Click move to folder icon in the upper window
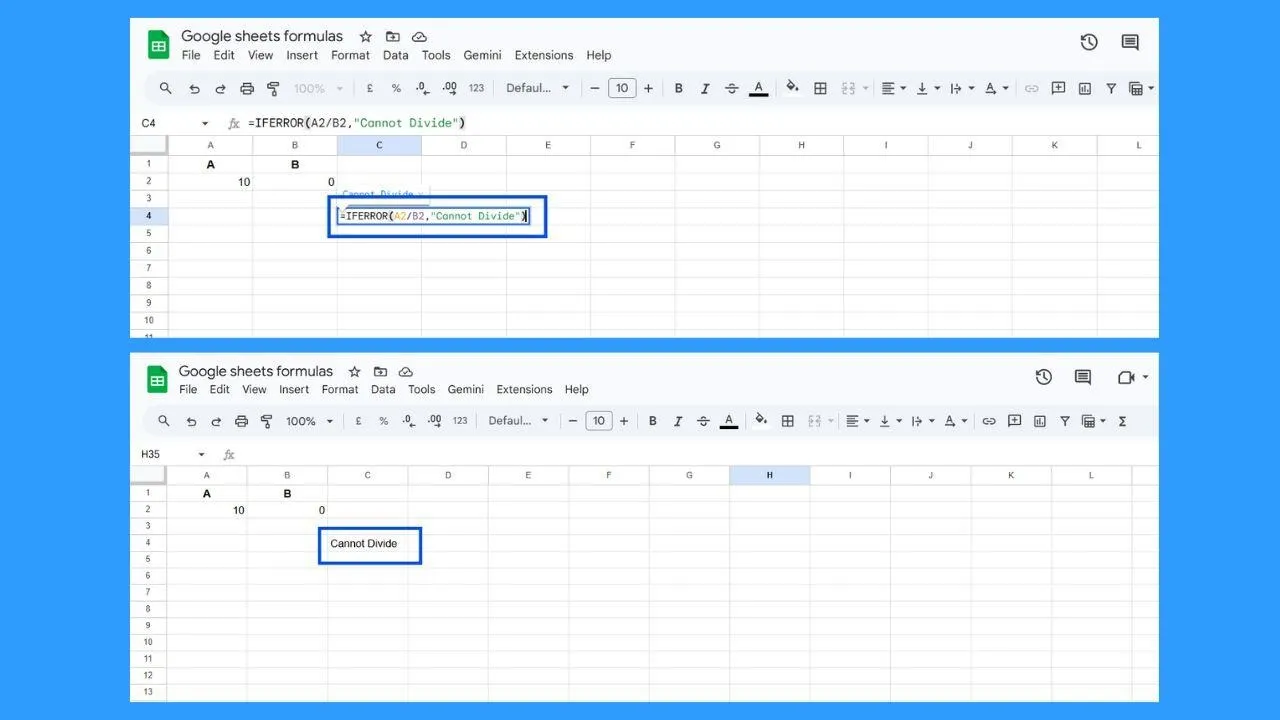The height and width of the screenshot is (720, 1280). (x=393, y=36)
